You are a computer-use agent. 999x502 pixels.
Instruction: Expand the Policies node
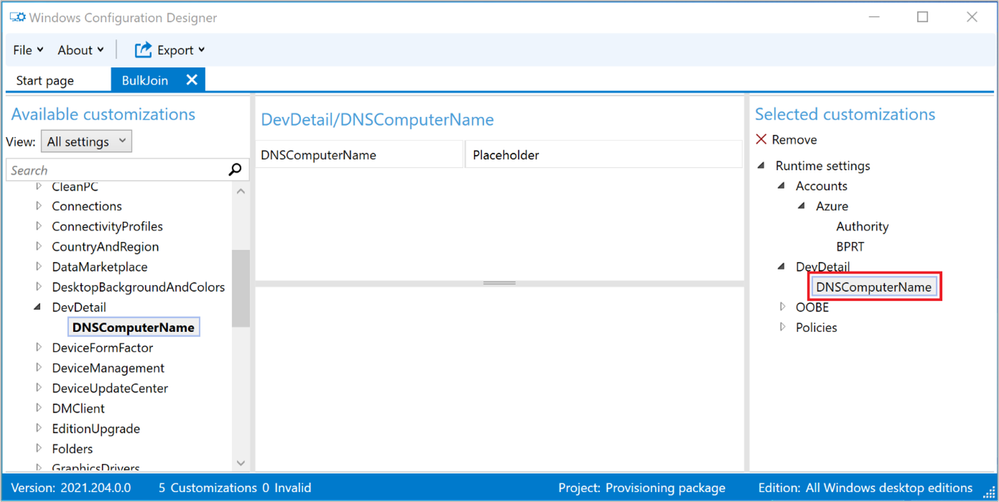point(783,327)
